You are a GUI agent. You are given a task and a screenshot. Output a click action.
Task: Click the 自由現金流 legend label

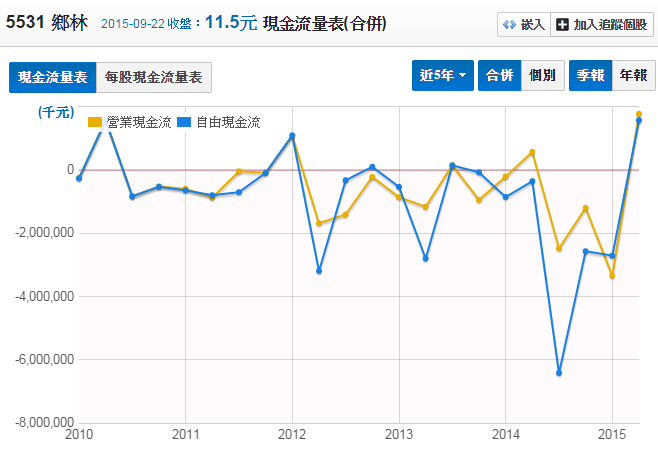[228, 122]
